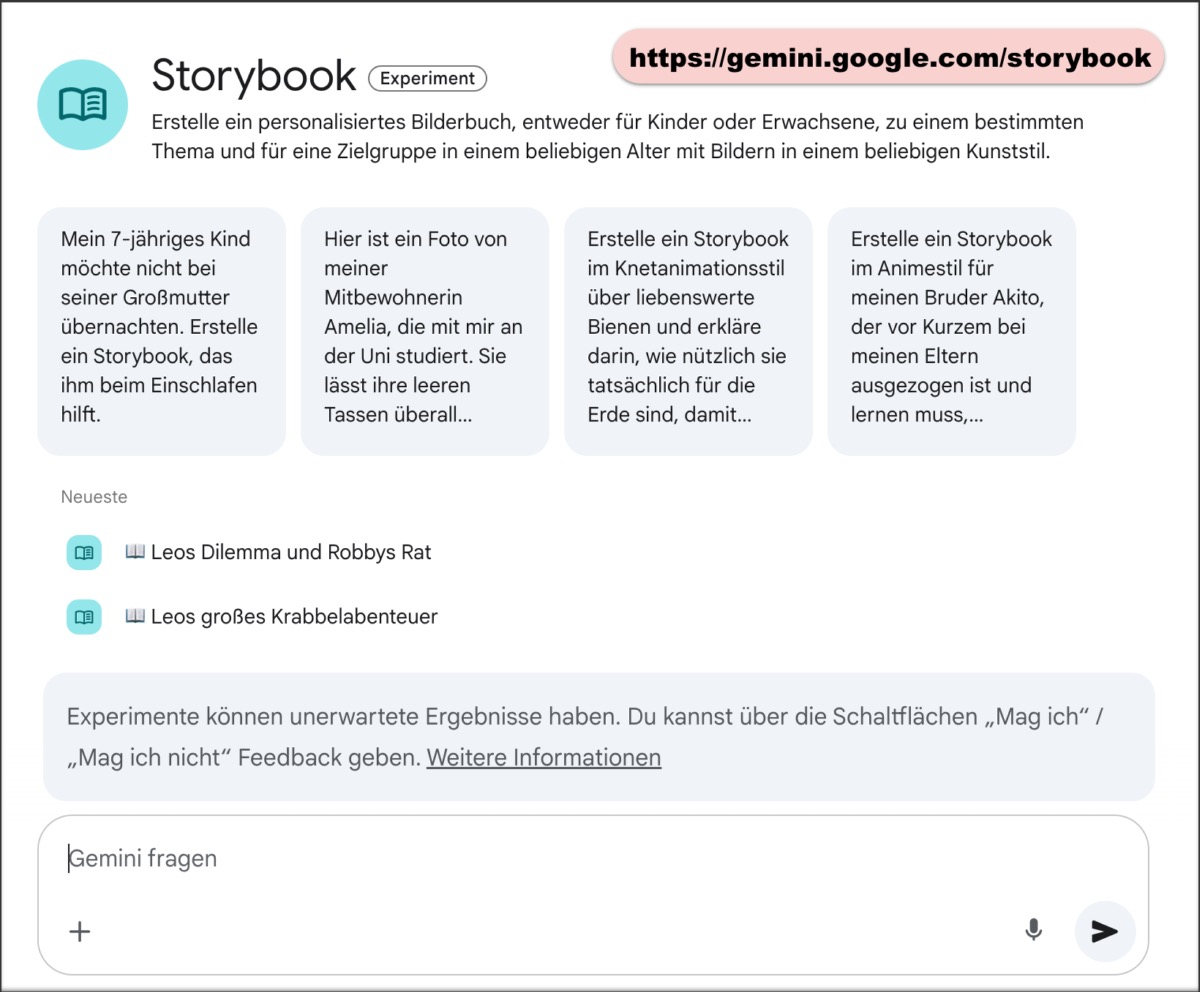Click the plus icon to attach content
The height and width of the screenshot is (992, 1200).
[x=78, y=931]
